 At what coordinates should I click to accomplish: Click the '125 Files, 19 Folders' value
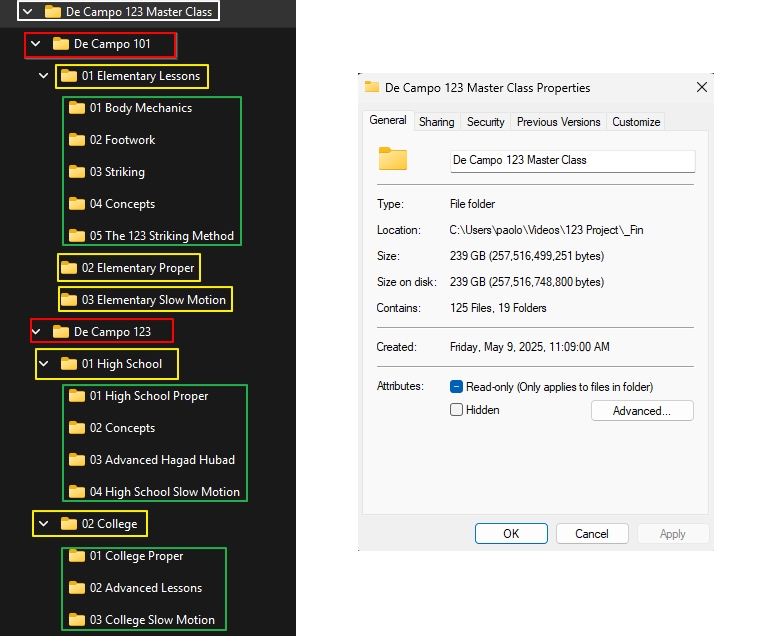498,308
